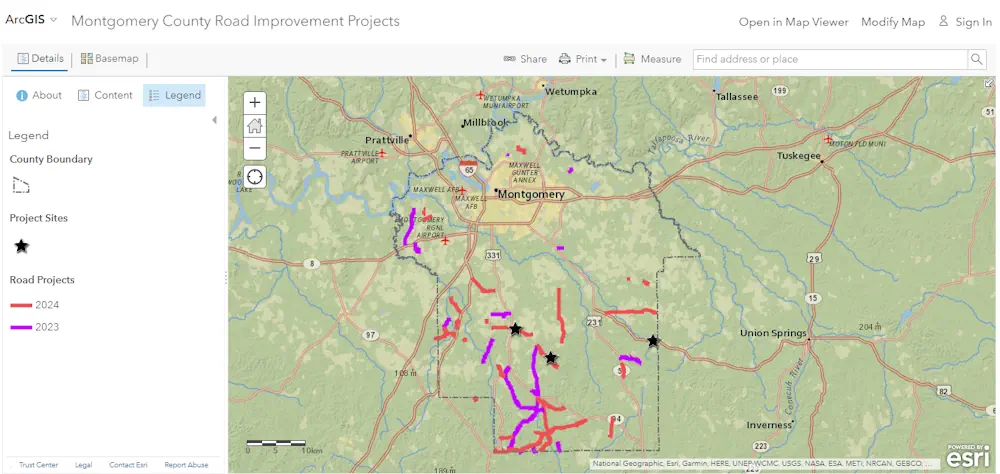Open the Basemap gallery
The height and width of the screenshot is (474, 1000).
point(109,59)
